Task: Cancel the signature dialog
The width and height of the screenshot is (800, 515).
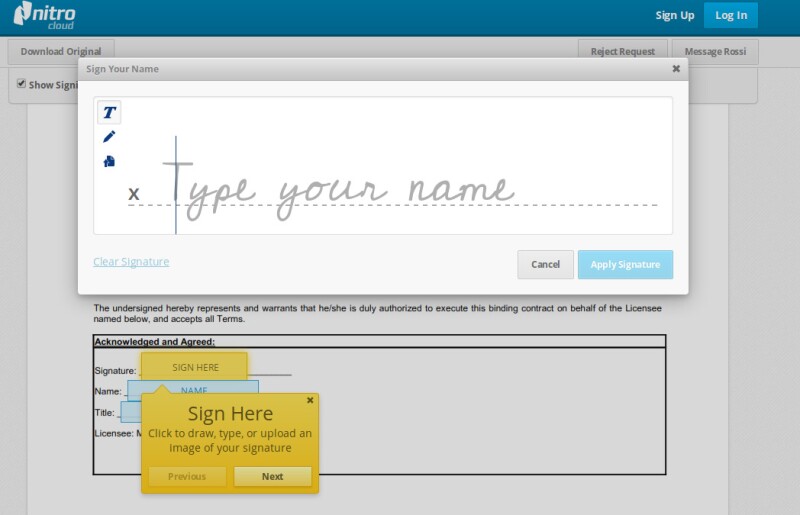Action: pyautogui.click(x=545, y=265)
